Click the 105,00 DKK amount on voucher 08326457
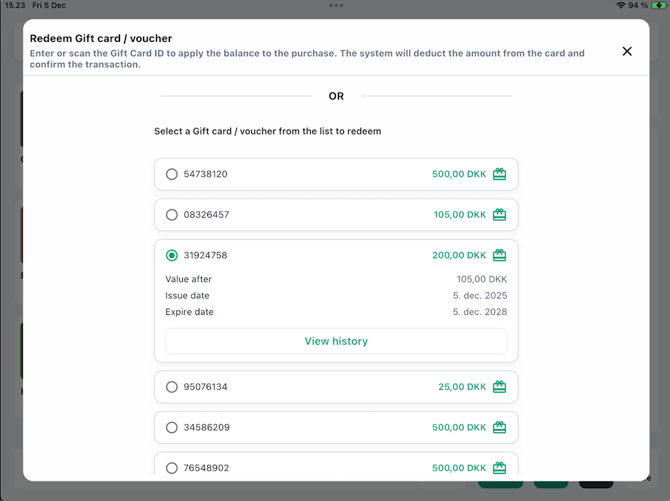The height and width of the screenshot is (501, 670). tap(459, 215)
